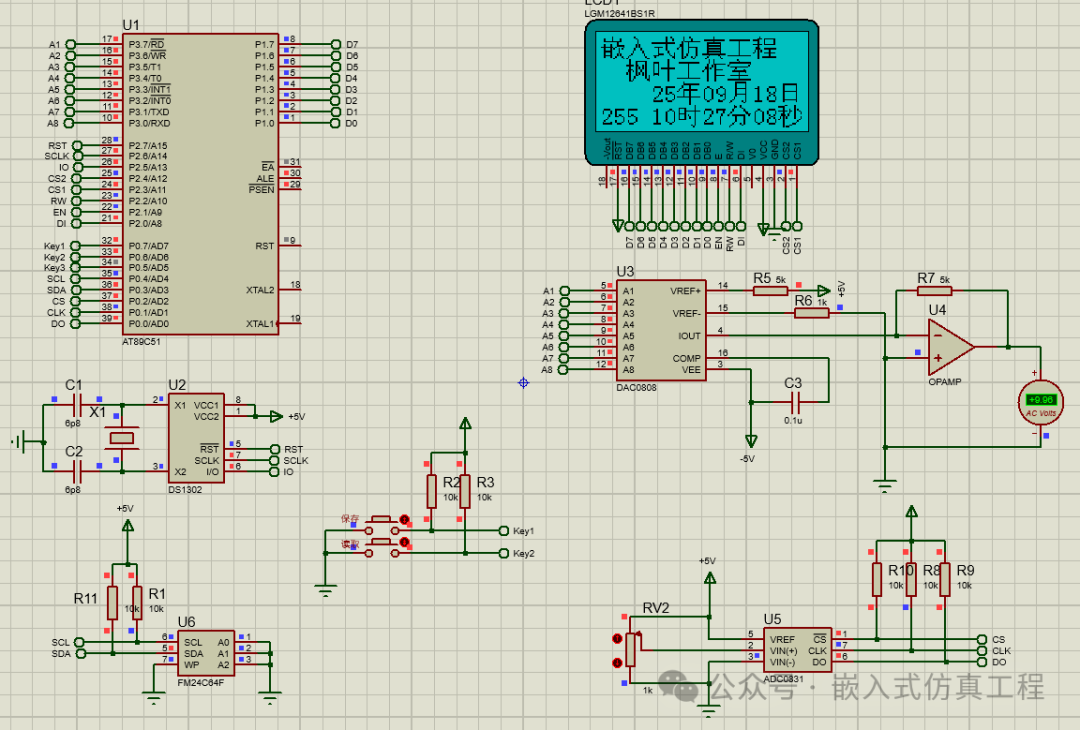Click the DAC0808 part label

point(636,388)
